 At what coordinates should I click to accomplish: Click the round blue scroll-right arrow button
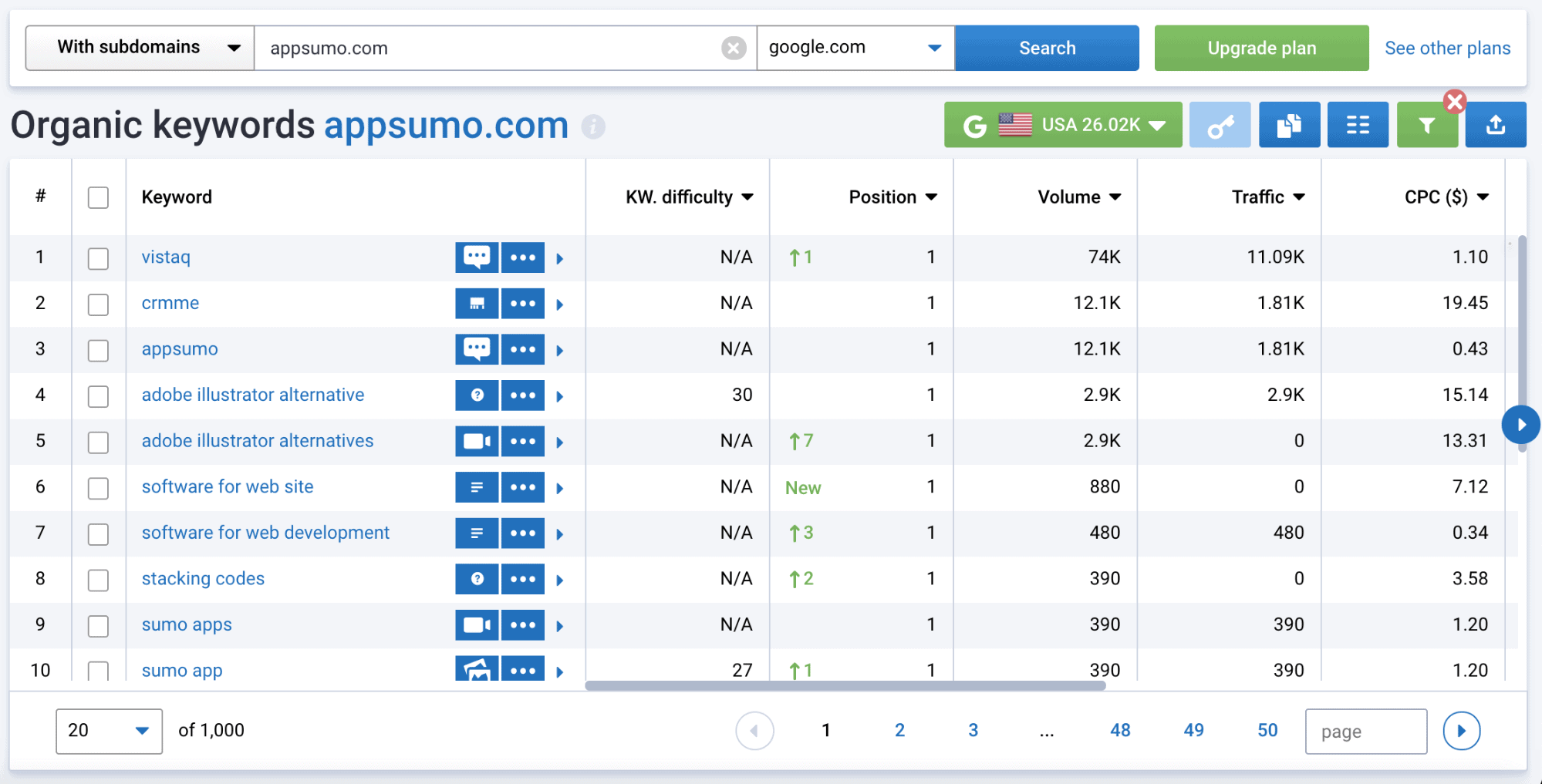point(1520,425)
